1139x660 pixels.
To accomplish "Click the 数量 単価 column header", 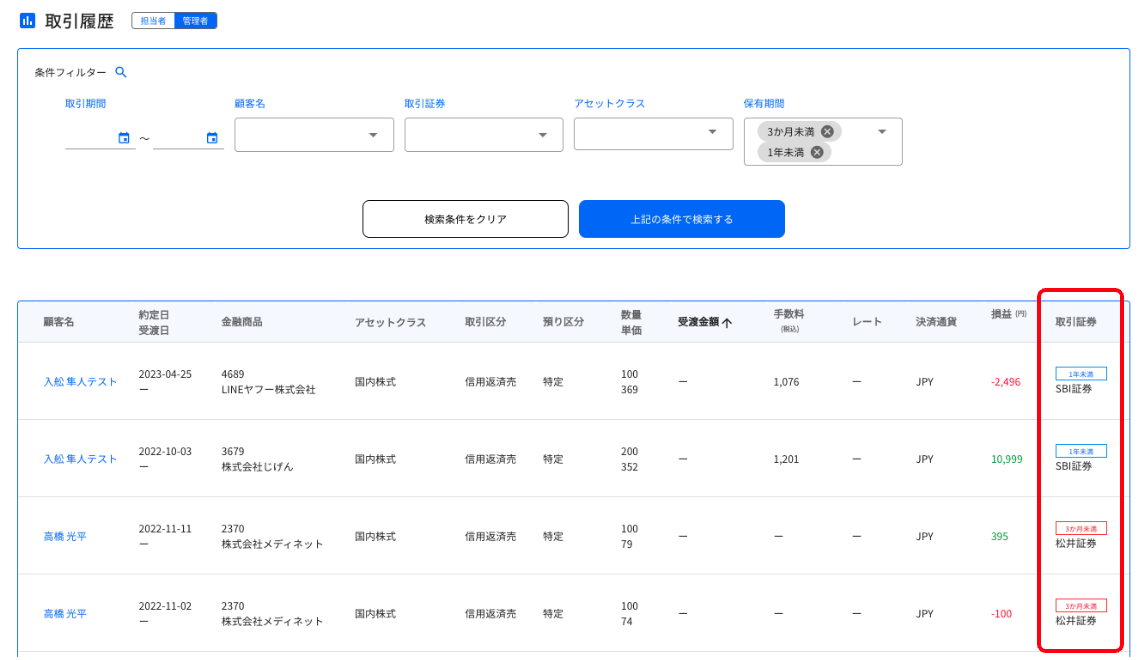I will pos(631,322).
